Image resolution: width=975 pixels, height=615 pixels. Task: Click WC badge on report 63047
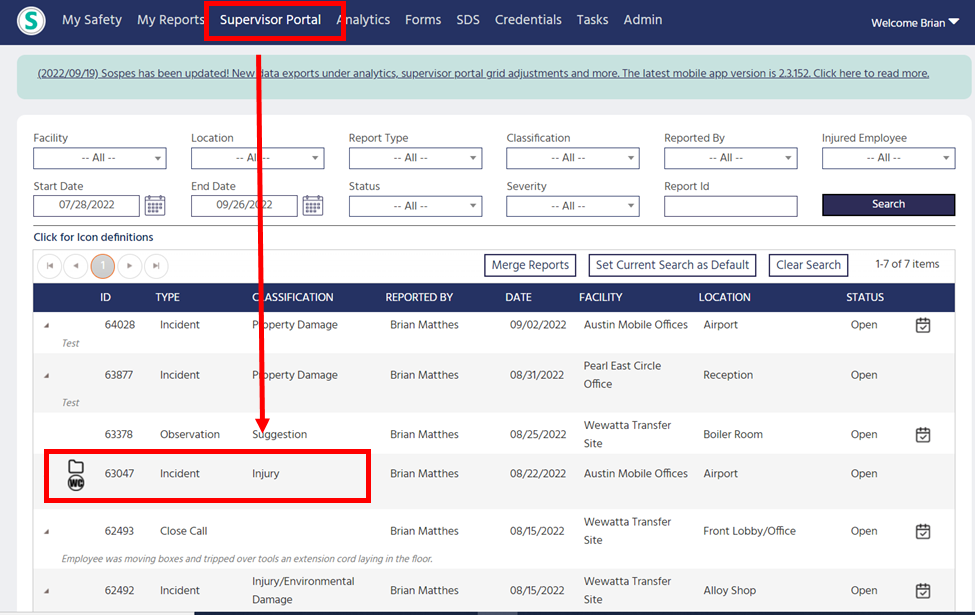[x=76, y=483]
